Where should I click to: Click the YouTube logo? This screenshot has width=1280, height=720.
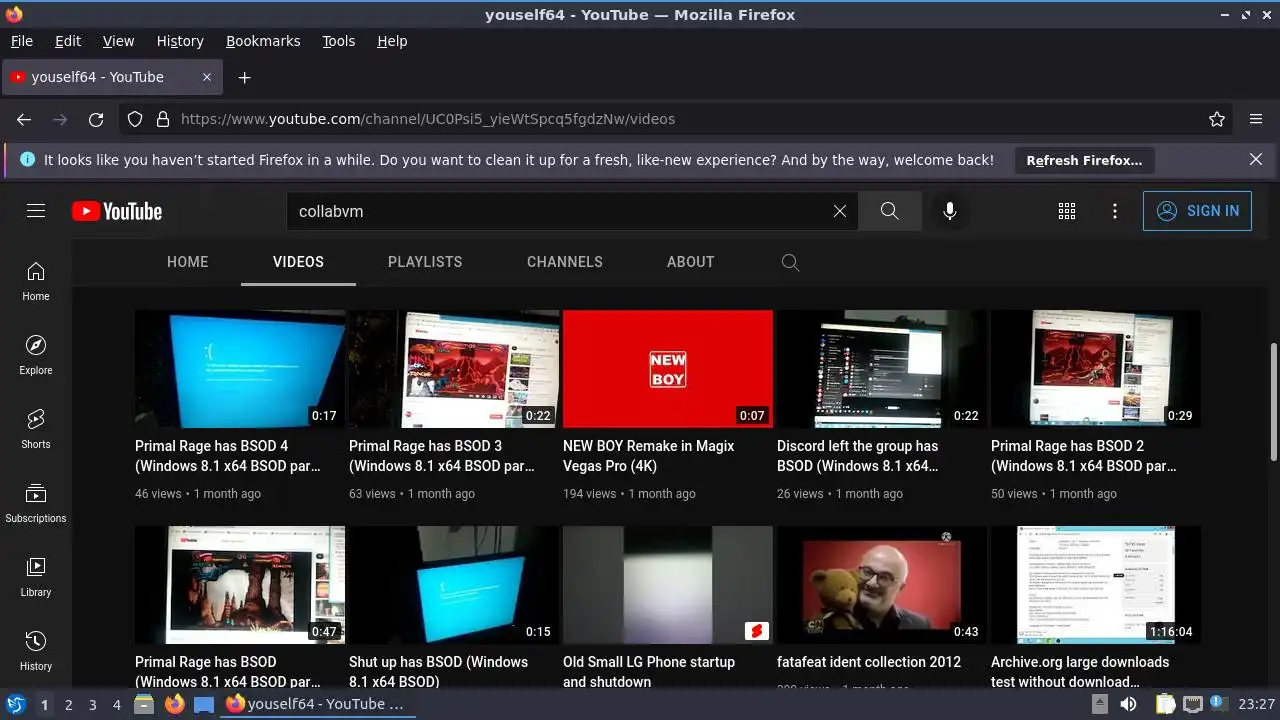coord(117,211)
